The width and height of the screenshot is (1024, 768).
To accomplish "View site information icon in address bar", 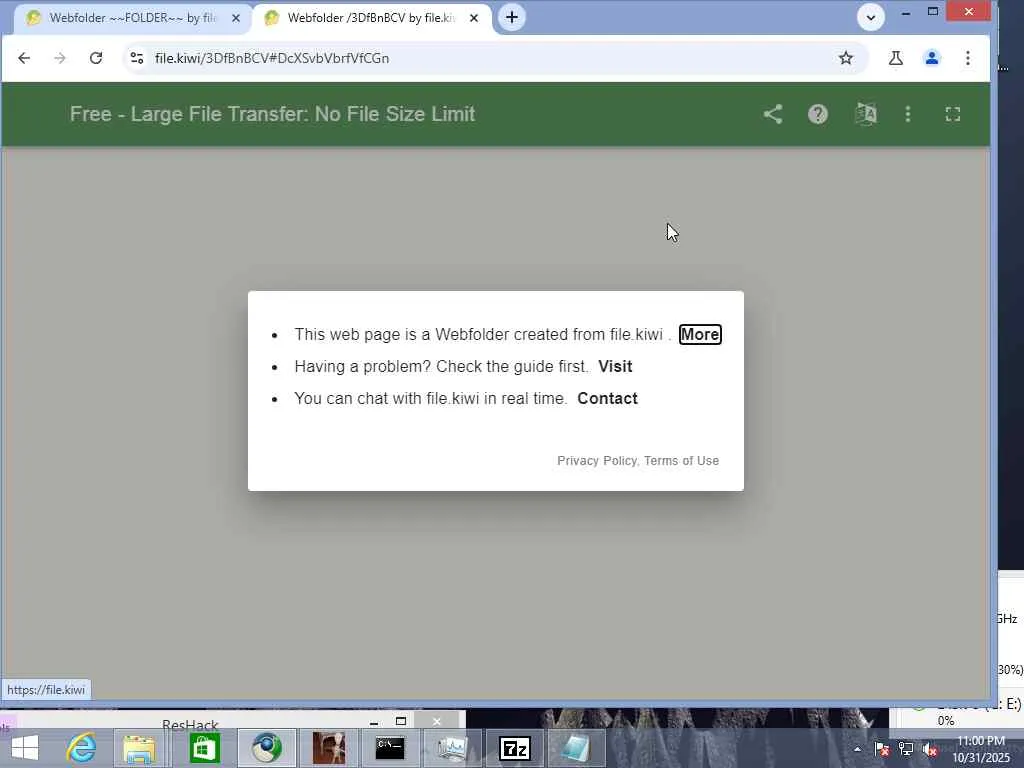I will (x=136, y=58).
